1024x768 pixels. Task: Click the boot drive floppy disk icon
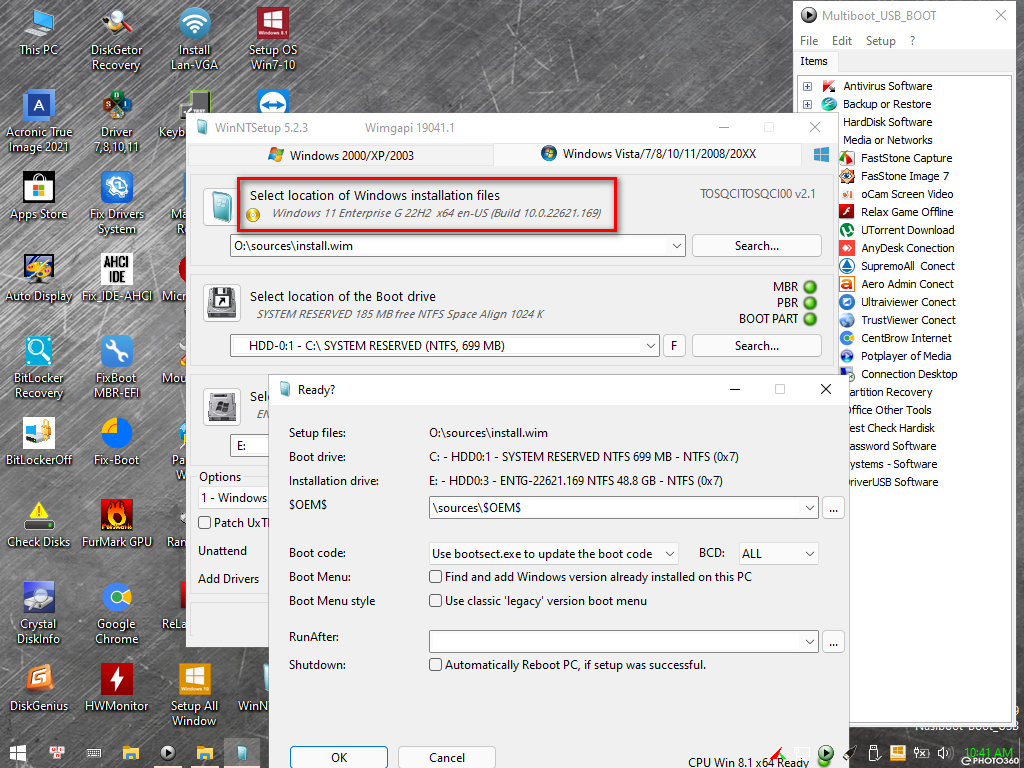click(x=222, y=302)
